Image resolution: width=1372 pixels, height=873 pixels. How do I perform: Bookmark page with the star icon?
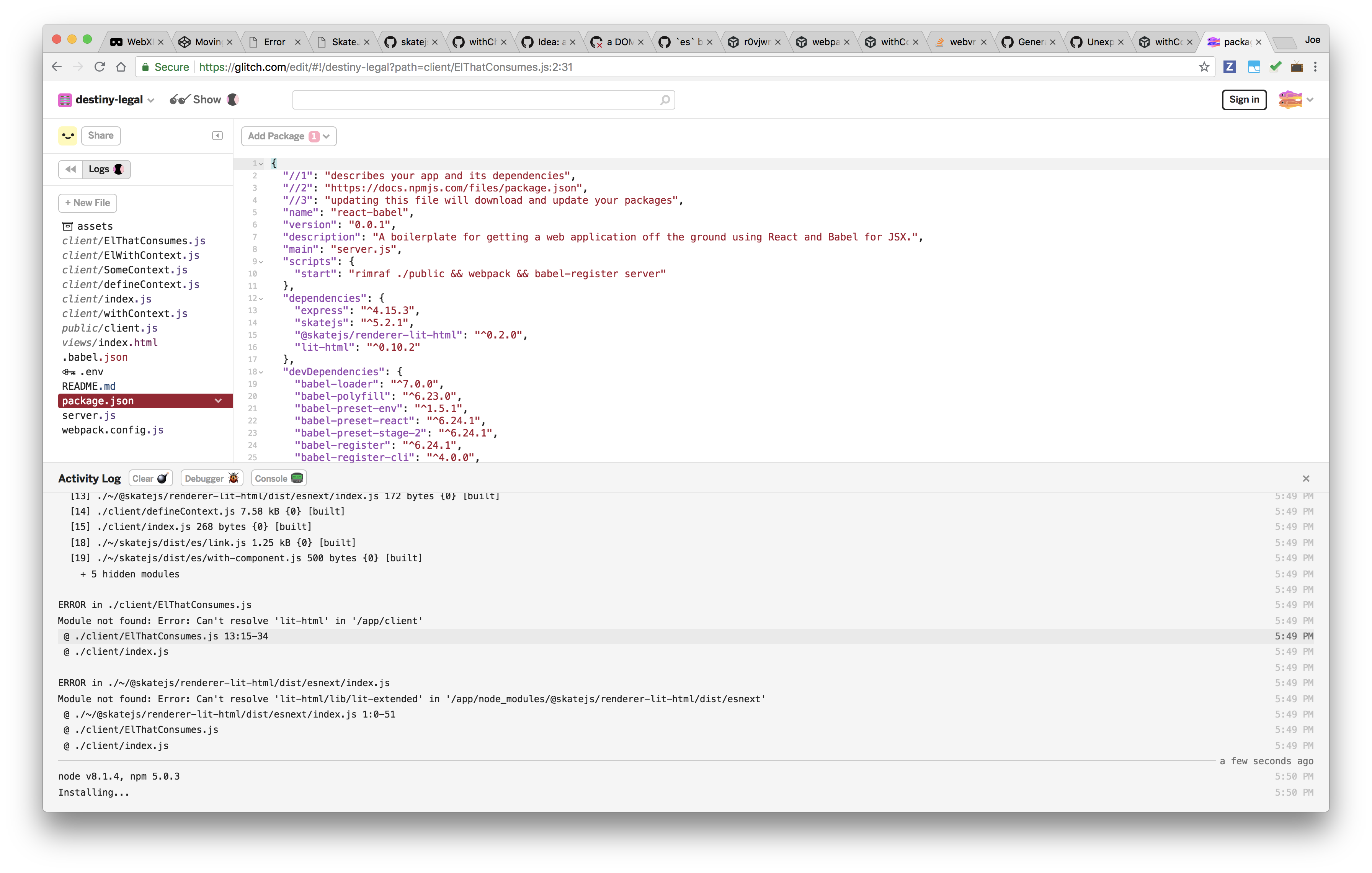(1204, 67)
